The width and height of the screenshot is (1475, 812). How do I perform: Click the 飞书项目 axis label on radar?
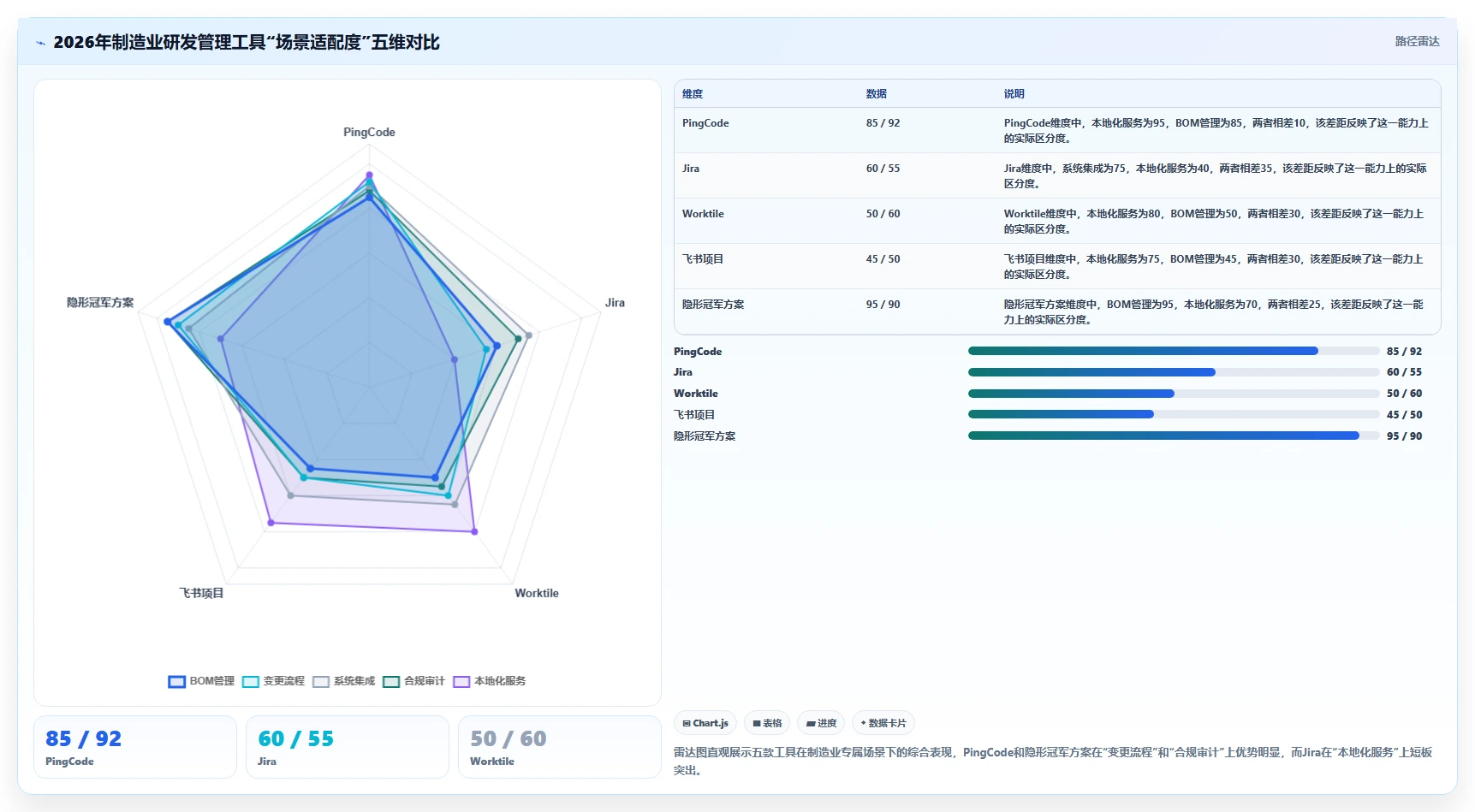201,593
